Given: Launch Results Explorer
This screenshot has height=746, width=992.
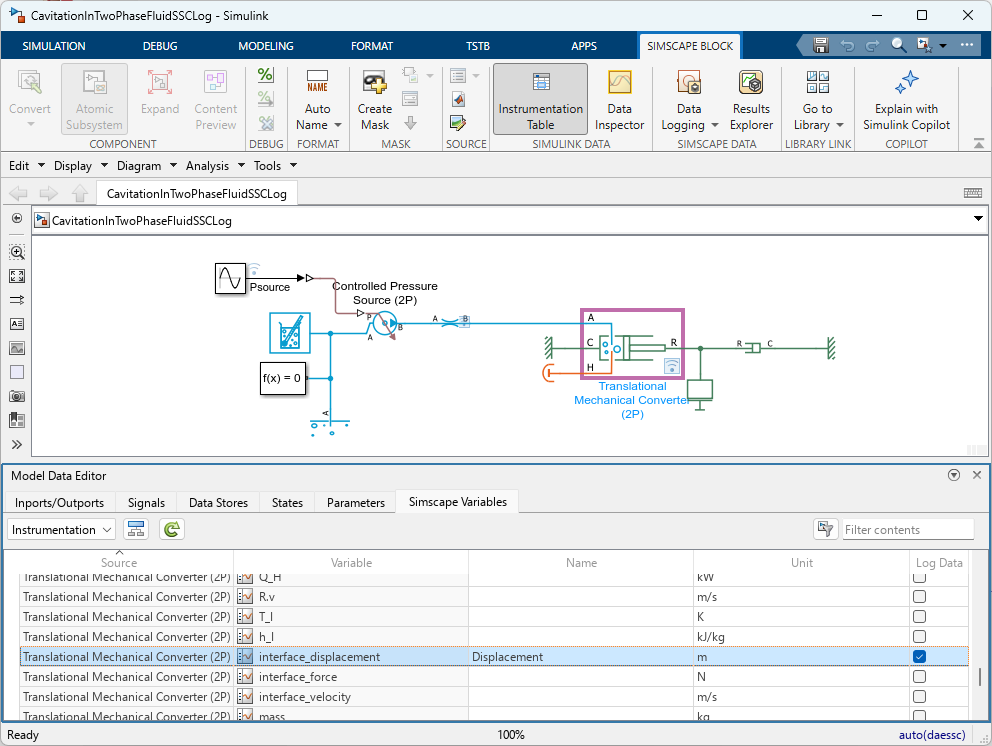Looking at the screenshot, I should (x=751, y=99).
